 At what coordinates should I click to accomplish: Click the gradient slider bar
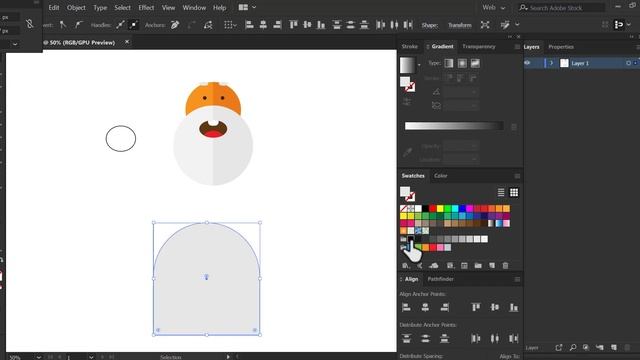point(454,126)
